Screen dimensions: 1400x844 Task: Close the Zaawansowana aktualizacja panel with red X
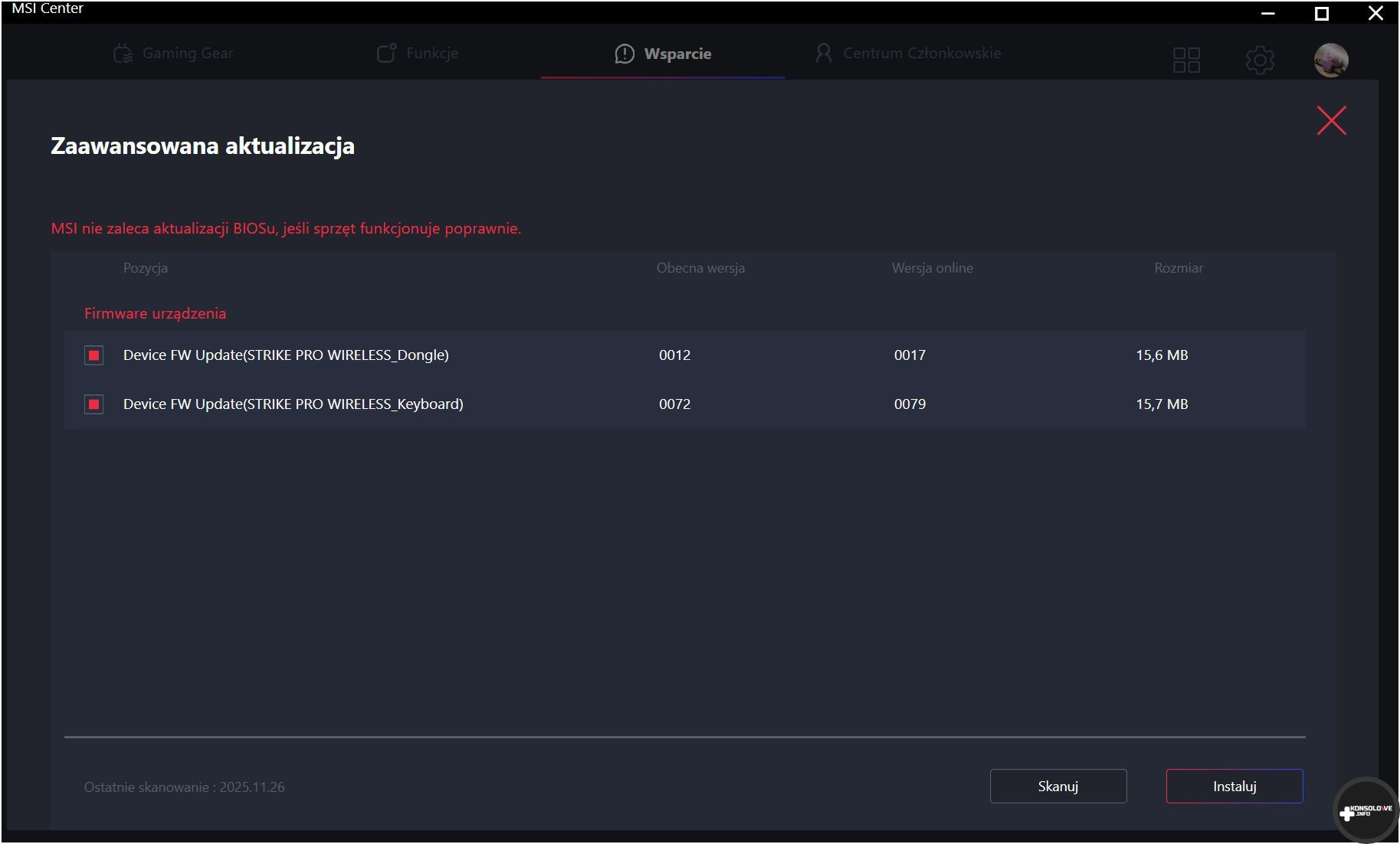[x=1331, y=120]
